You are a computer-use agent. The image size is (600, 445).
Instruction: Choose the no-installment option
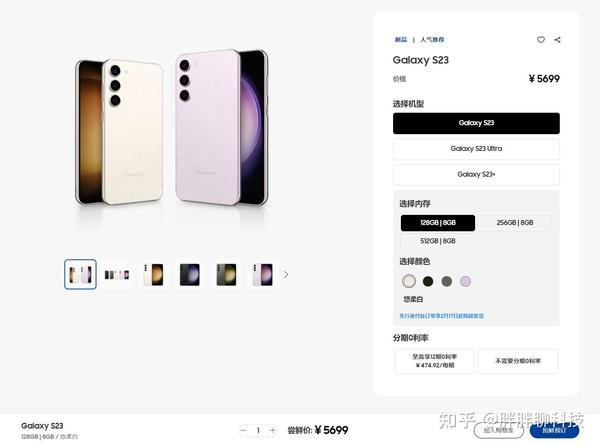[x=518, y=361]
